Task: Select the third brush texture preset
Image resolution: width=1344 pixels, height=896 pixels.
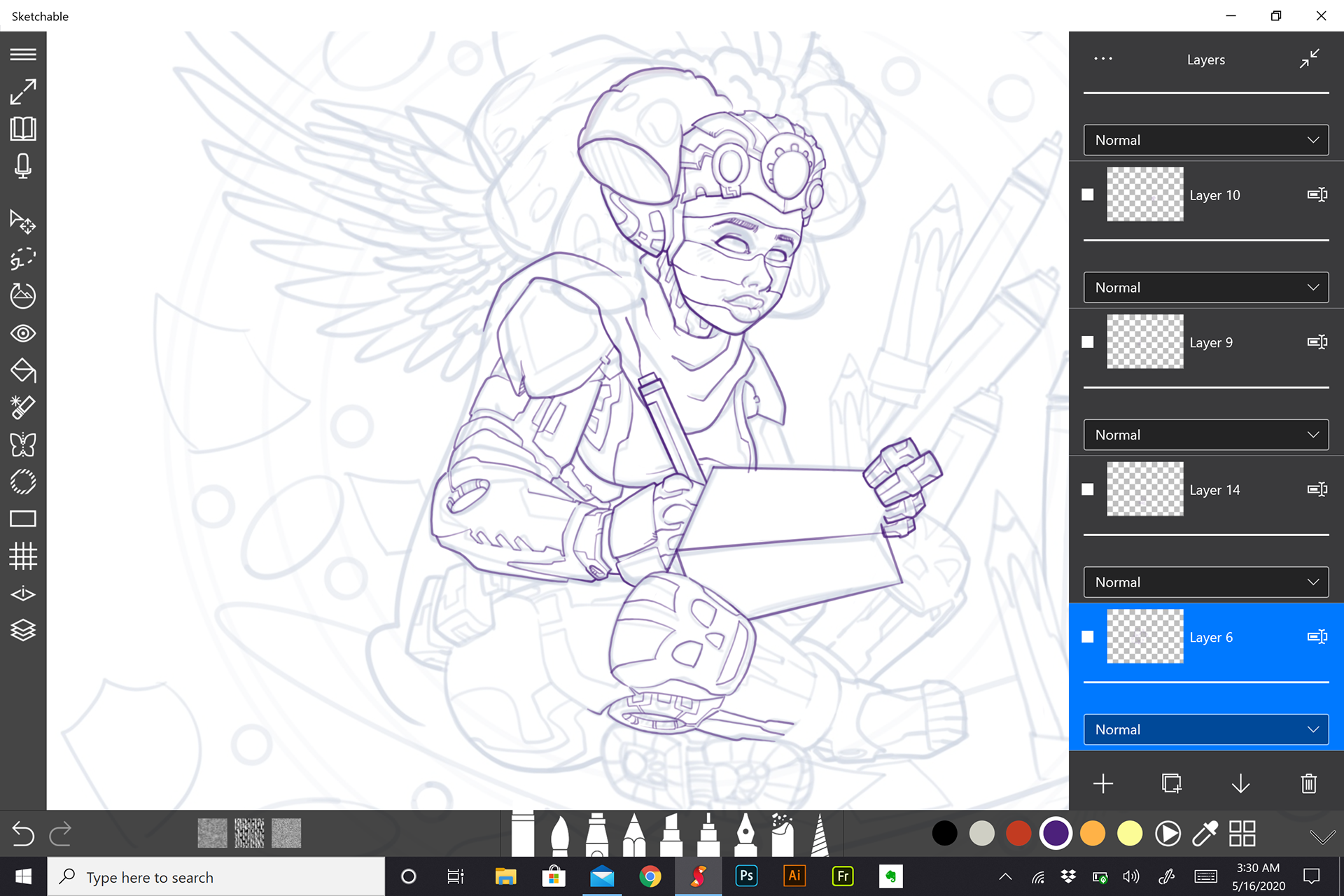Action: pos(286,834)
